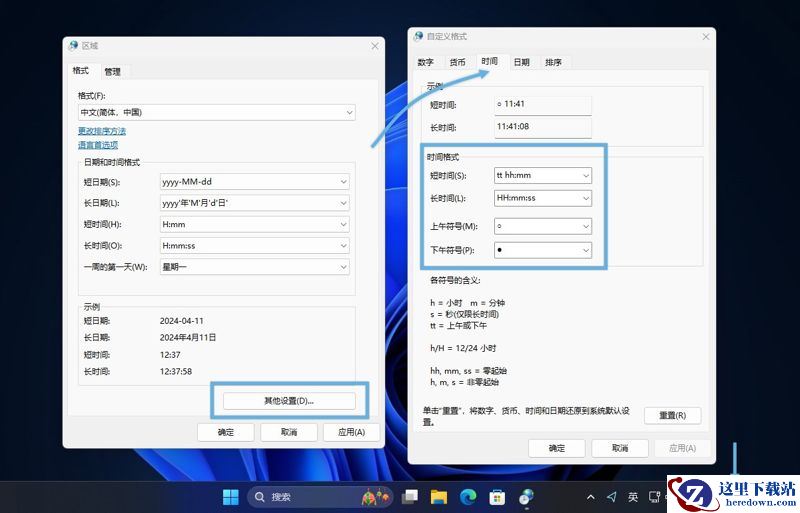Click the 其他设置(D)... button

289,401
